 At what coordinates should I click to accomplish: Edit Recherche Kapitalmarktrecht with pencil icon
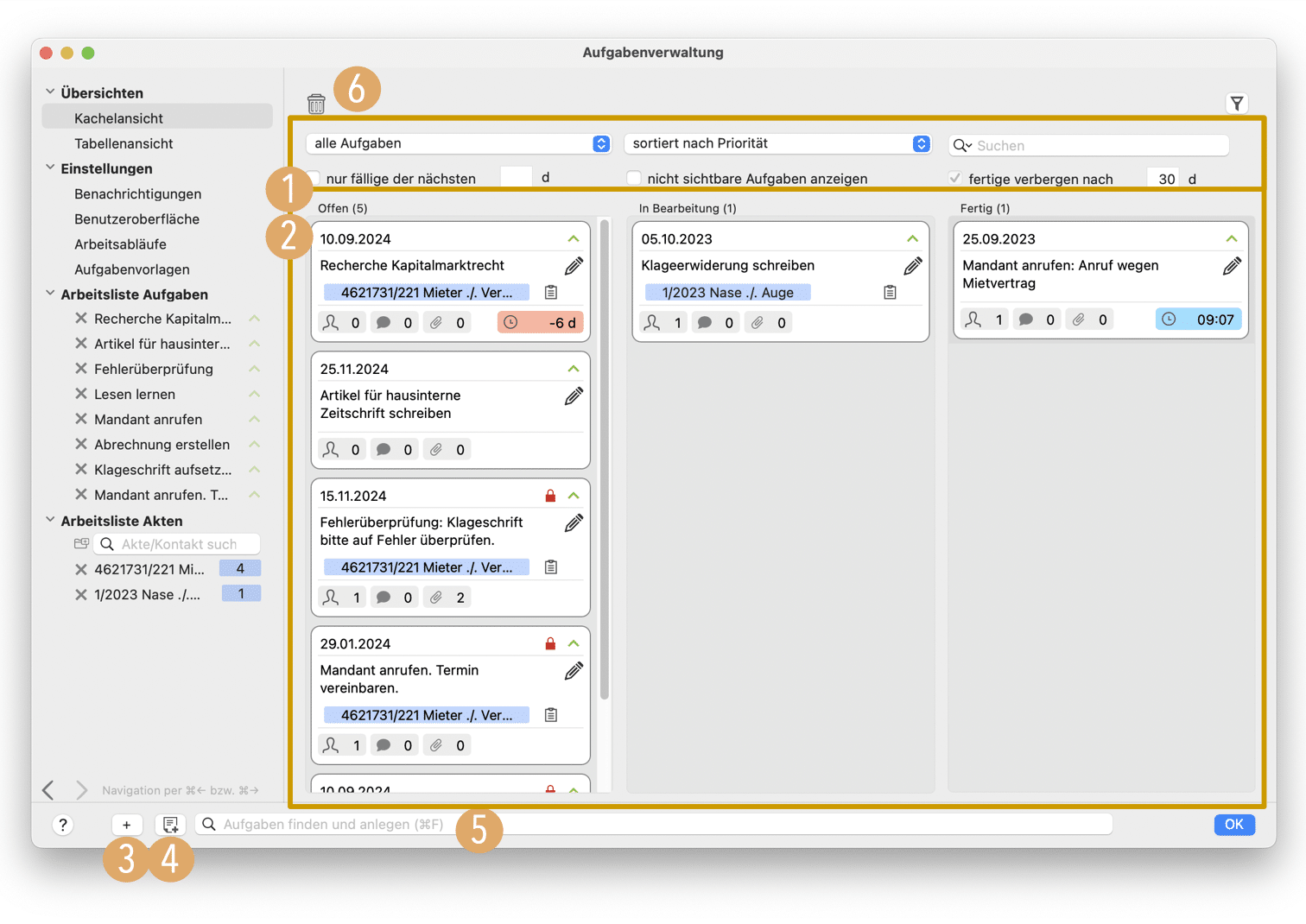click(574, 266)
